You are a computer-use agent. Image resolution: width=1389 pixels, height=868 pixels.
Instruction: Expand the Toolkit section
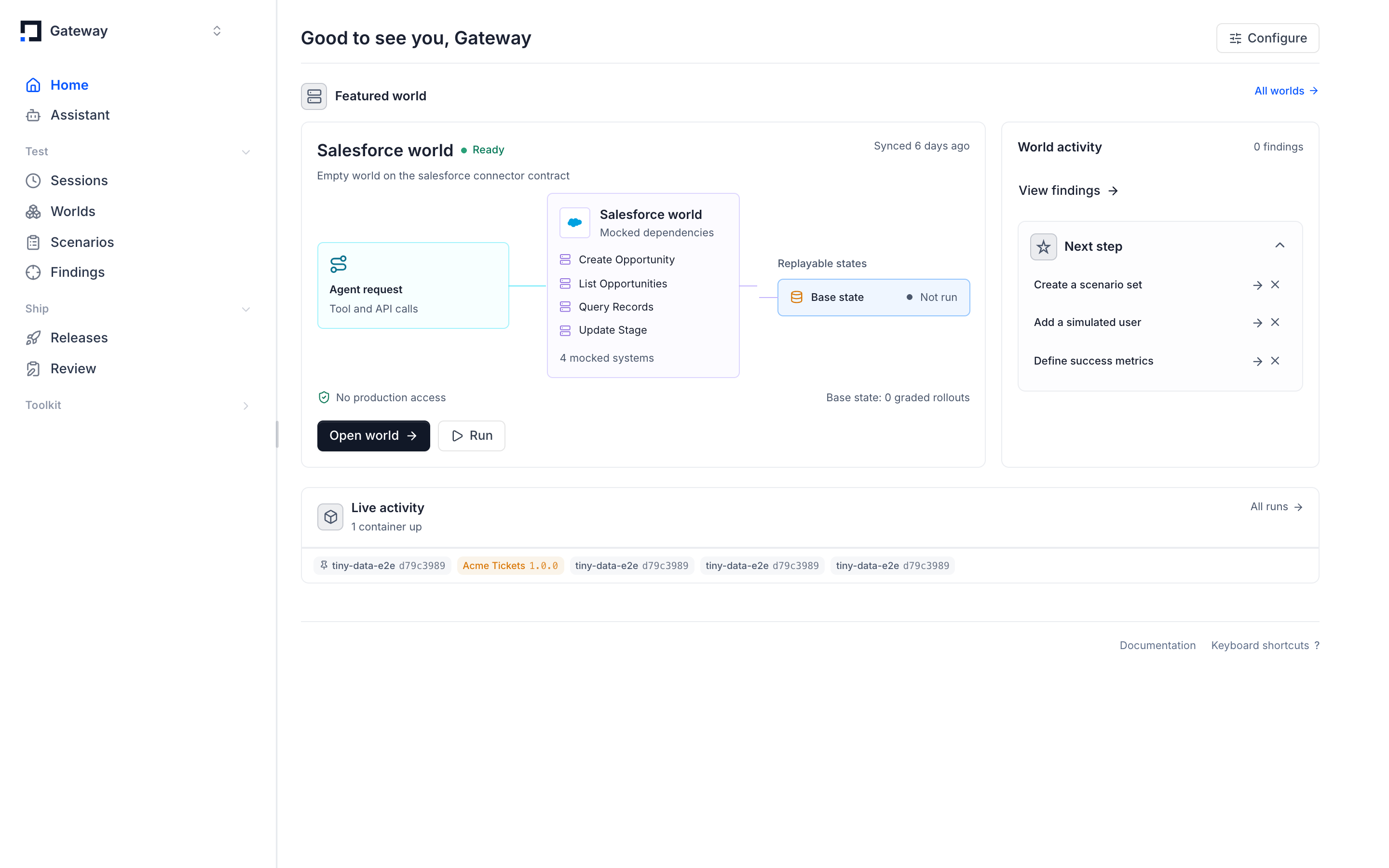[x=245, y=406]
